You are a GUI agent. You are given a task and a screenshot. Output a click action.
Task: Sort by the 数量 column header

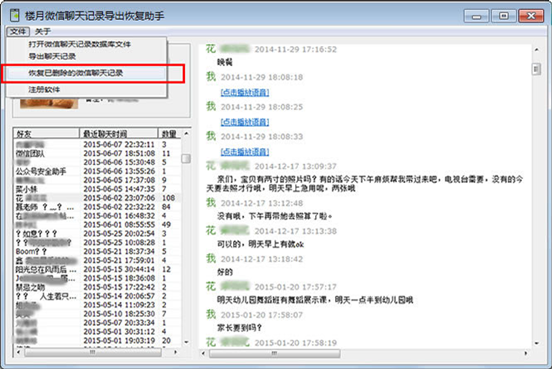[x=169, y=133]
